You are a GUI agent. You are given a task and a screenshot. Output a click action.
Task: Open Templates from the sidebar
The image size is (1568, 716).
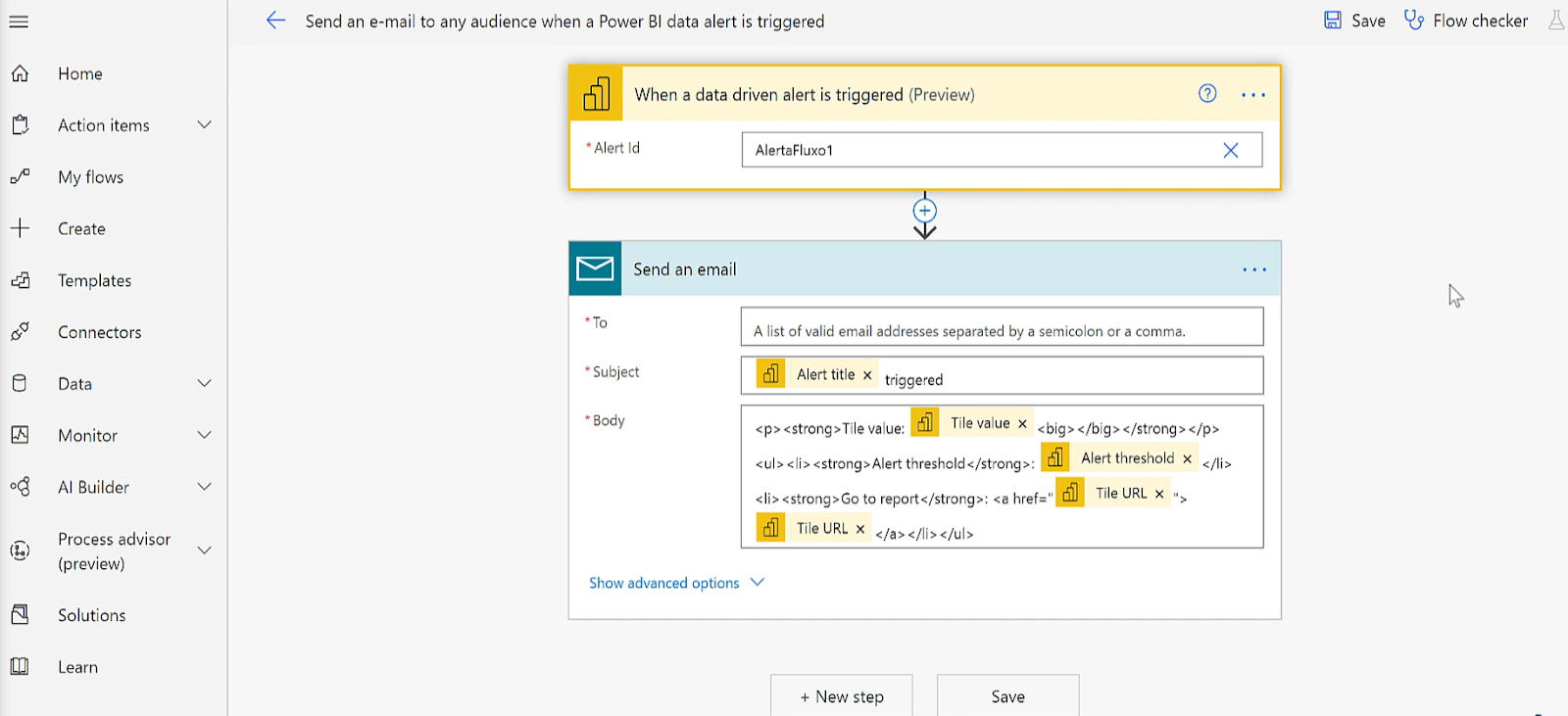(x=94, y=280)
